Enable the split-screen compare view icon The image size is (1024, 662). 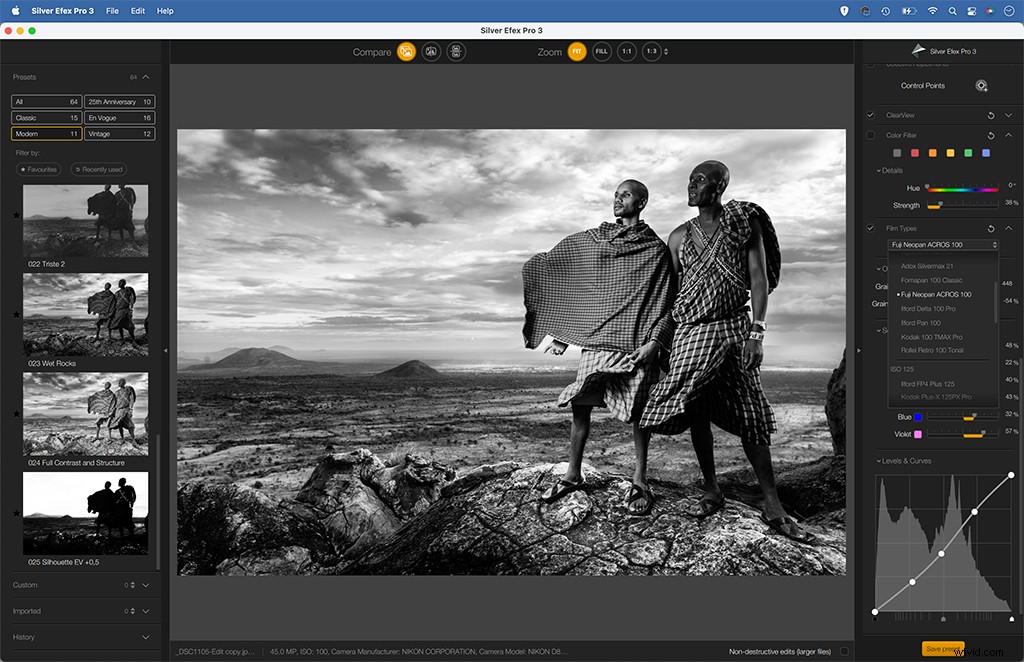[430, 51]
